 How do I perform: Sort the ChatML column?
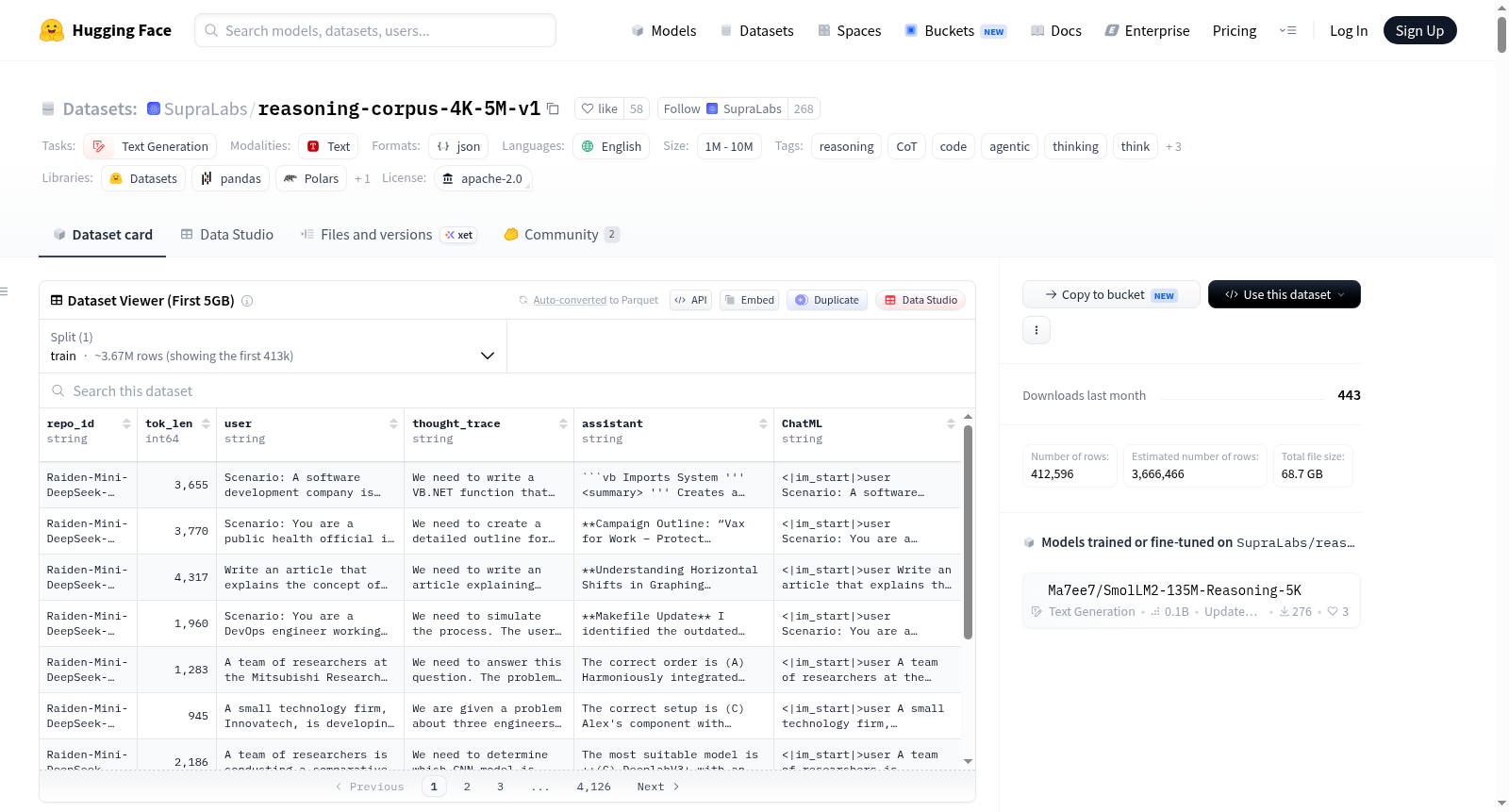951,424
